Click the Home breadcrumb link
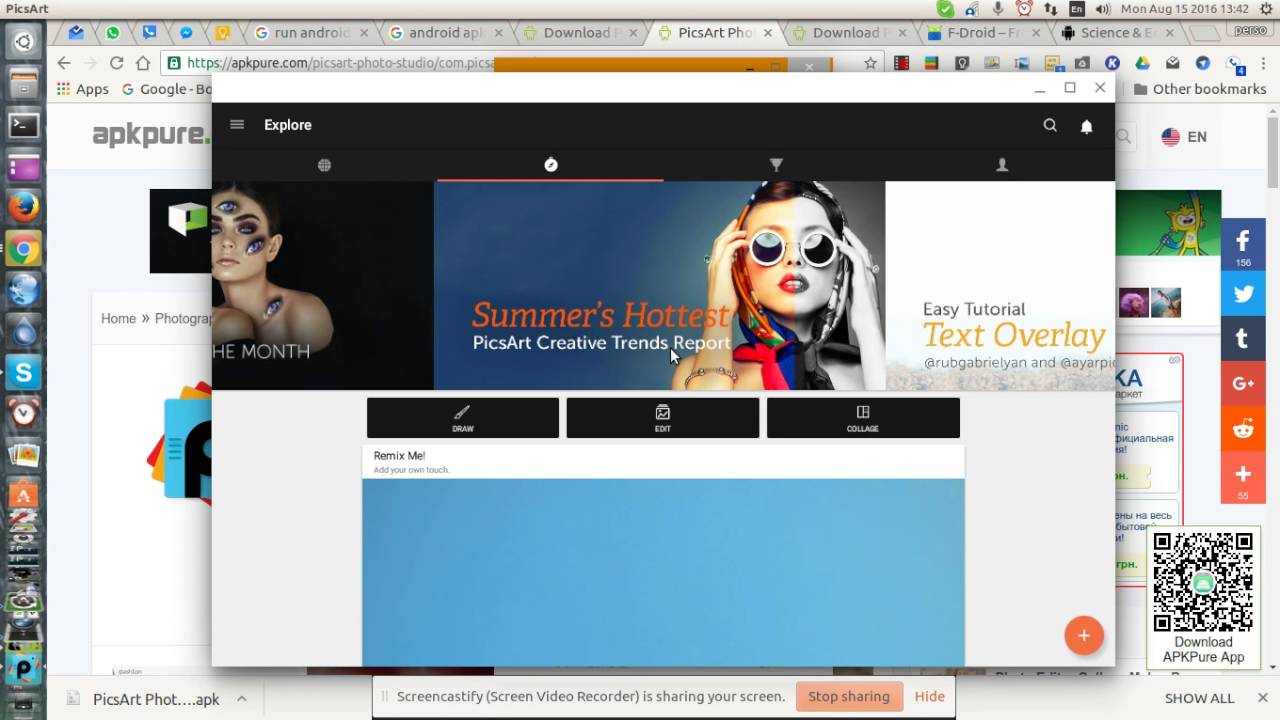1280x720 pixels. [x=118, y=319]
